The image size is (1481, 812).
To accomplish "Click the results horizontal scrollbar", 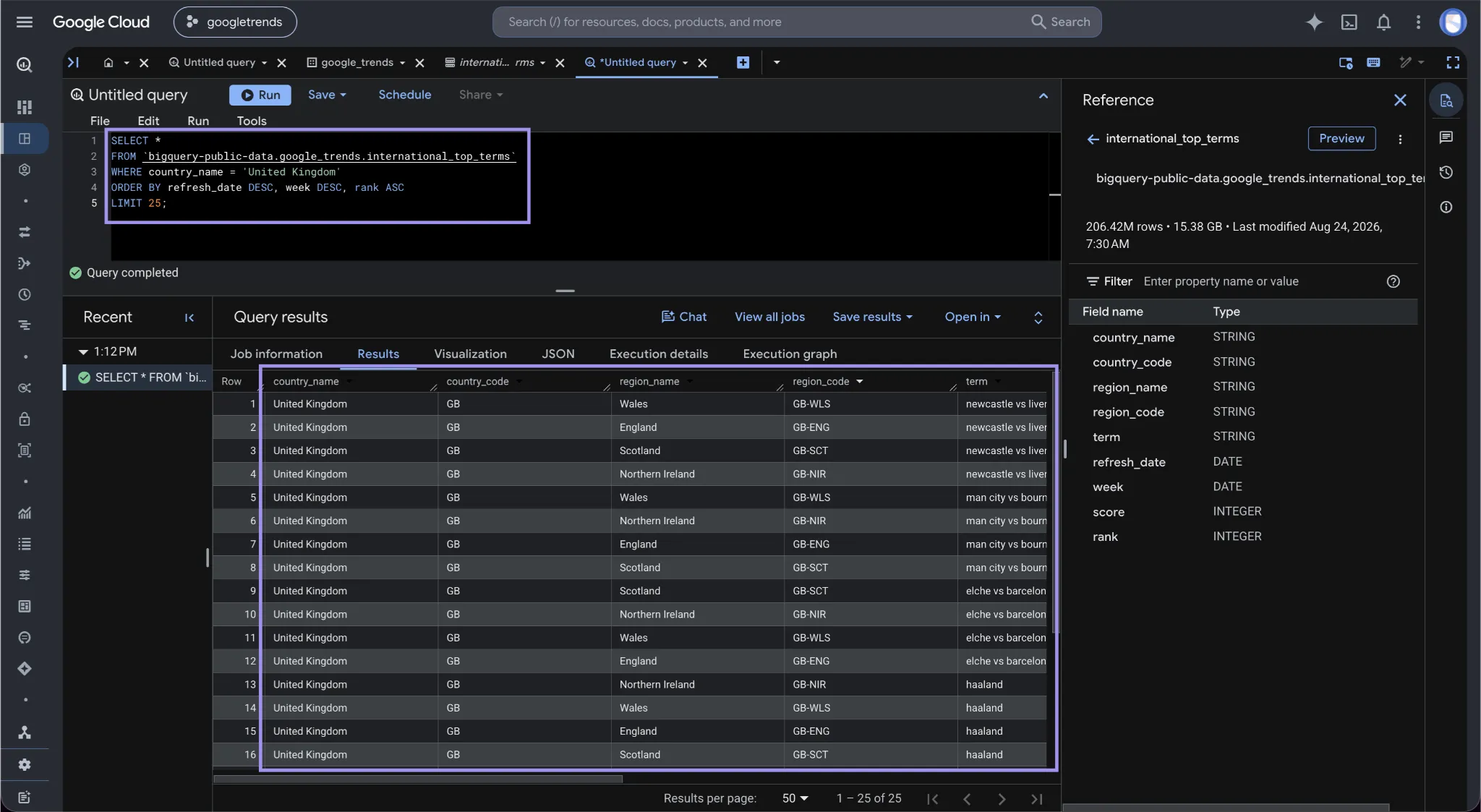I will coord(418,779).
